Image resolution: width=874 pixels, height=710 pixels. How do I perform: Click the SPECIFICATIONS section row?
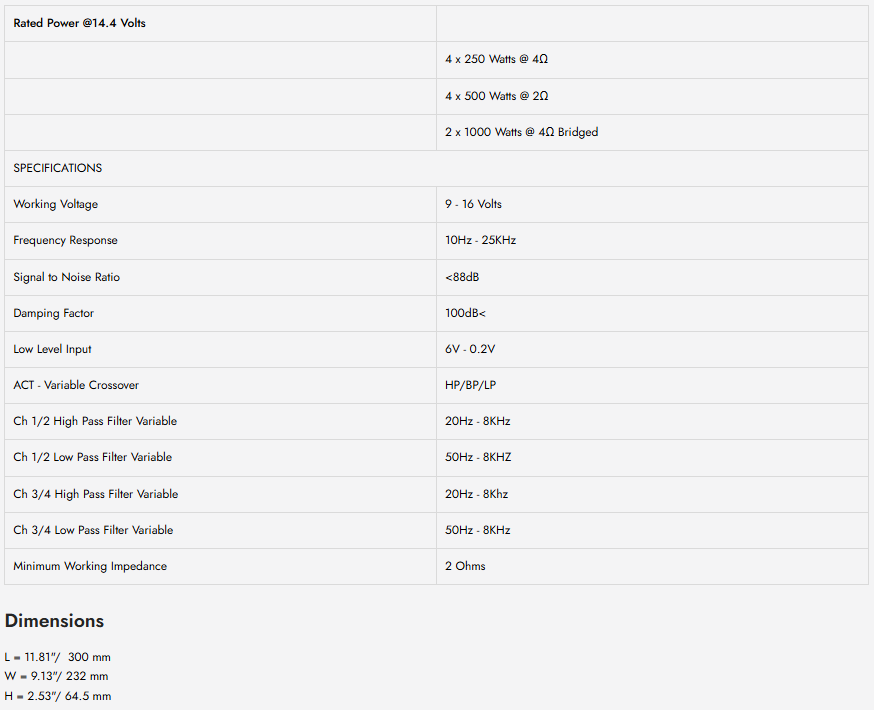tap(436, 168)
